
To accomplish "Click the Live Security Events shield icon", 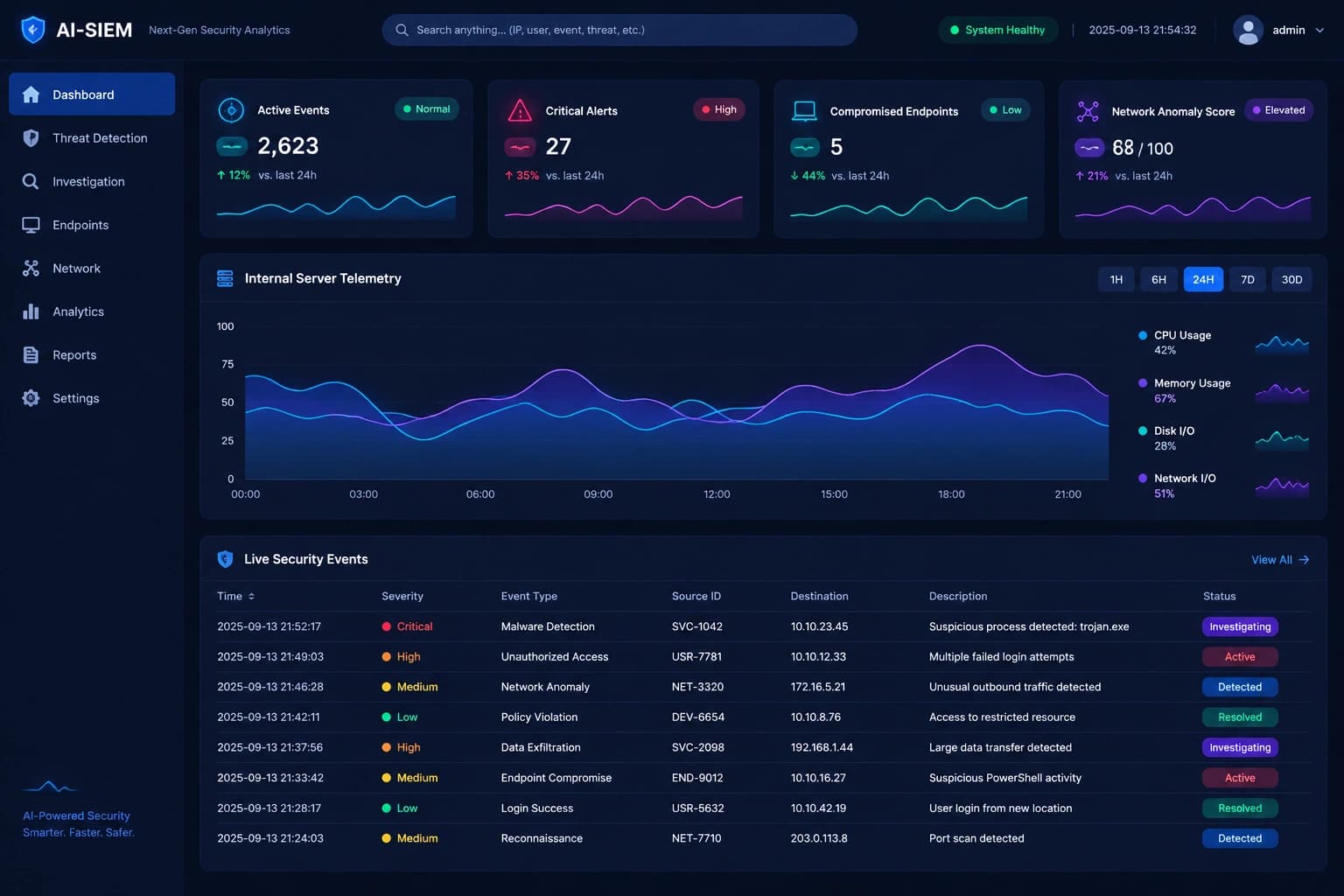I will tap(225, 559).
